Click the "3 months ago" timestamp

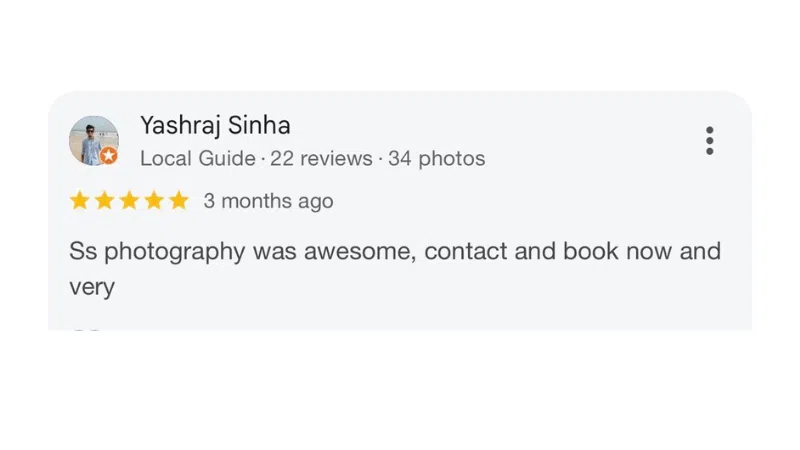pos(268,201)
